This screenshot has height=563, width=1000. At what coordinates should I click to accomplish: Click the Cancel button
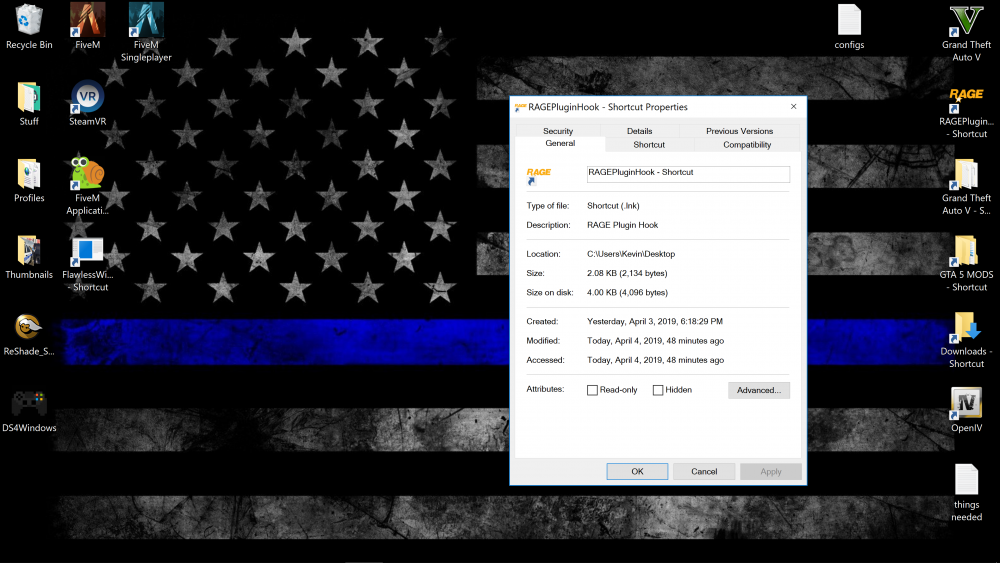click(x=704, y=471)
